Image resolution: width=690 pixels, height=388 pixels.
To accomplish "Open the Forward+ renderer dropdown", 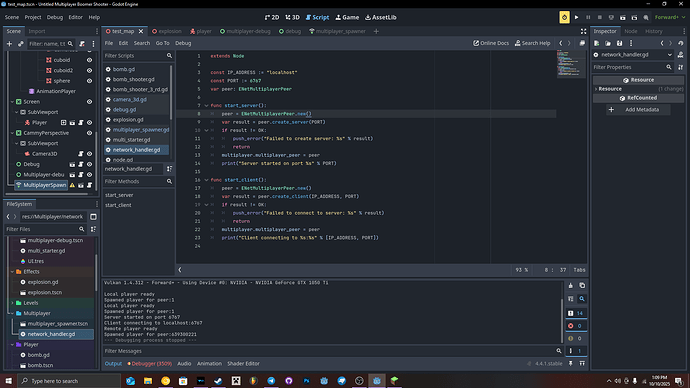I will coord(670,17).
